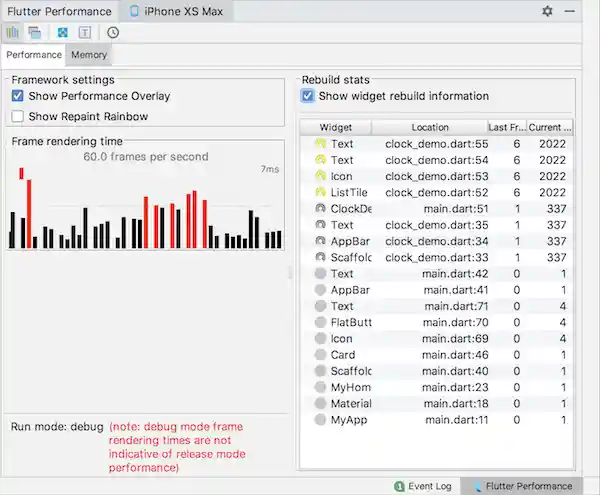Click Current count 337 in ClockDe row
This screenshot has width=600, height=495.
pyautogui.click(x=556, y=209)
